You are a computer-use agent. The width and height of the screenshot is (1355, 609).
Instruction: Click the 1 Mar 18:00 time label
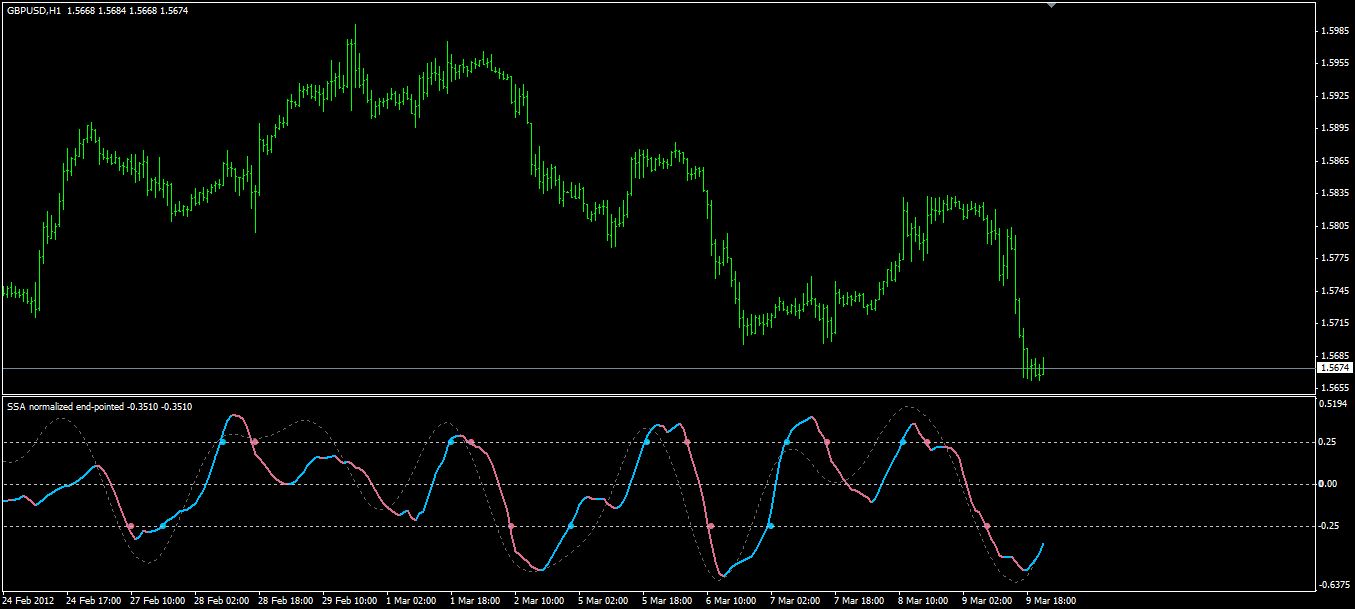(x=476, y=602)
